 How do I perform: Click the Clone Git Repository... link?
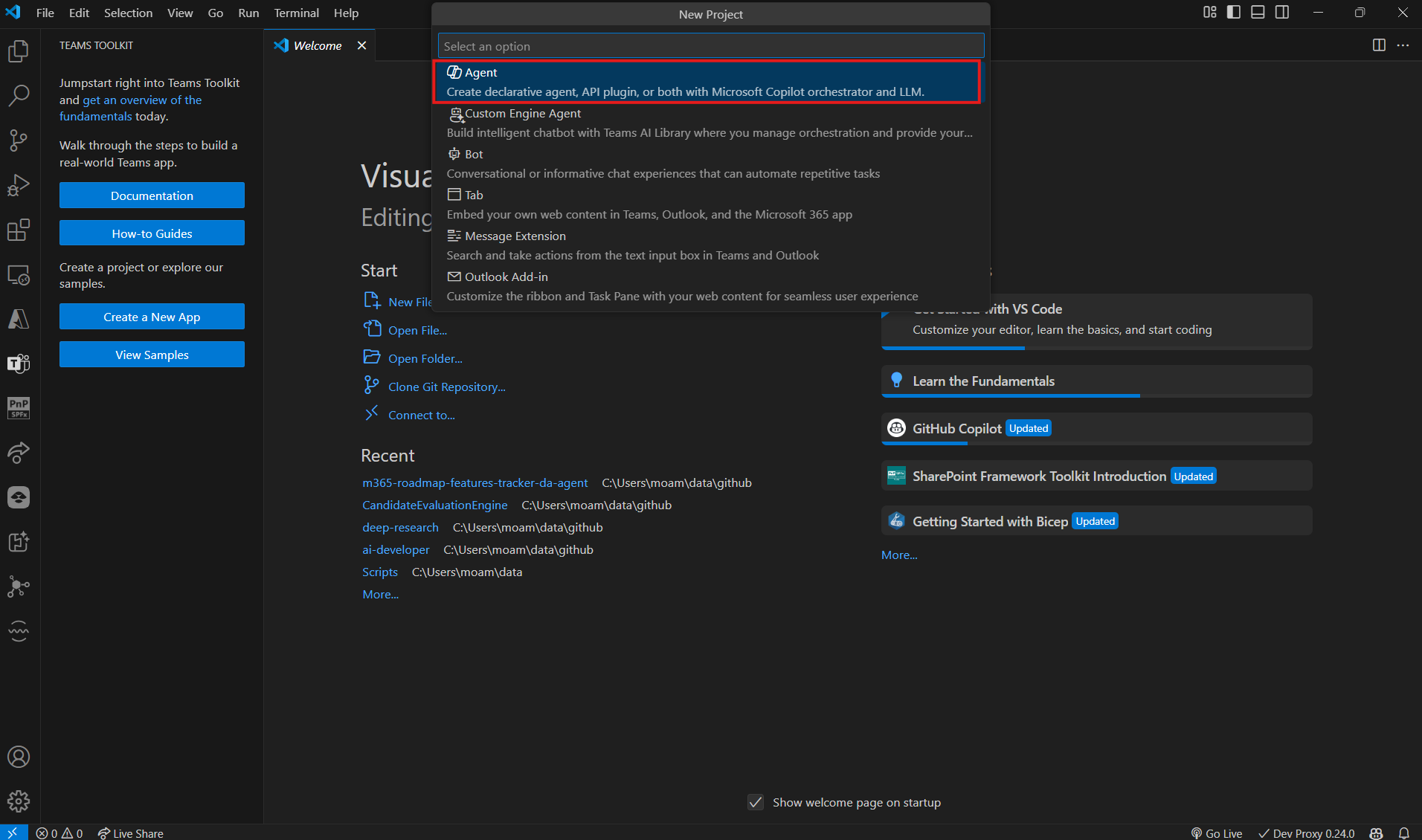pyautogui.click(x=446, y=387)
